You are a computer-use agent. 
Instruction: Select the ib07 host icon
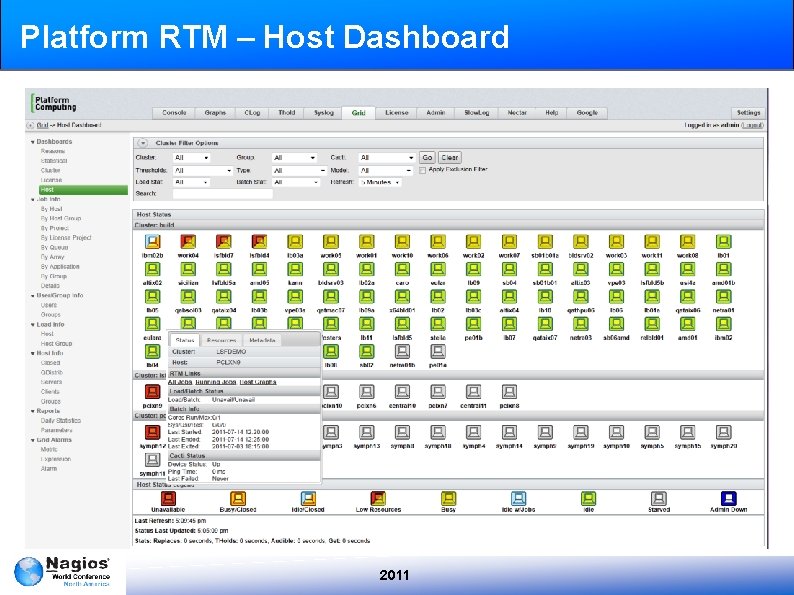[x=509, y=324]
